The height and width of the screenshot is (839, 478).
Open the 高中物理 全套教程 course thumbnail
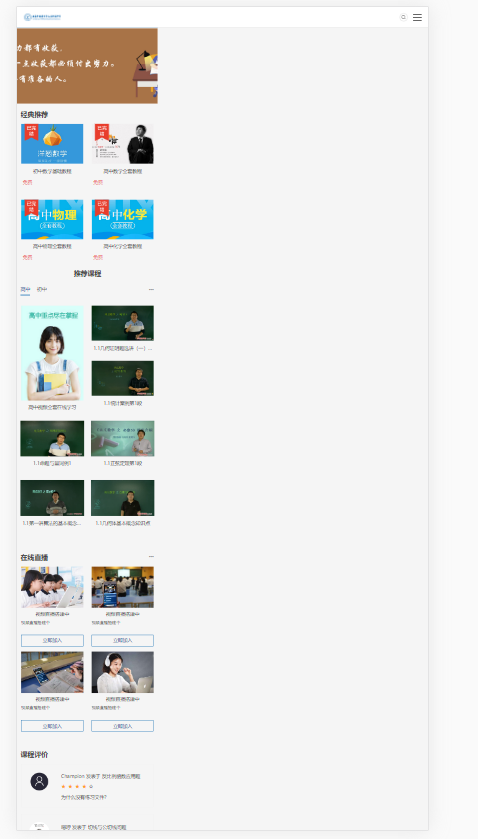(52, 219)
